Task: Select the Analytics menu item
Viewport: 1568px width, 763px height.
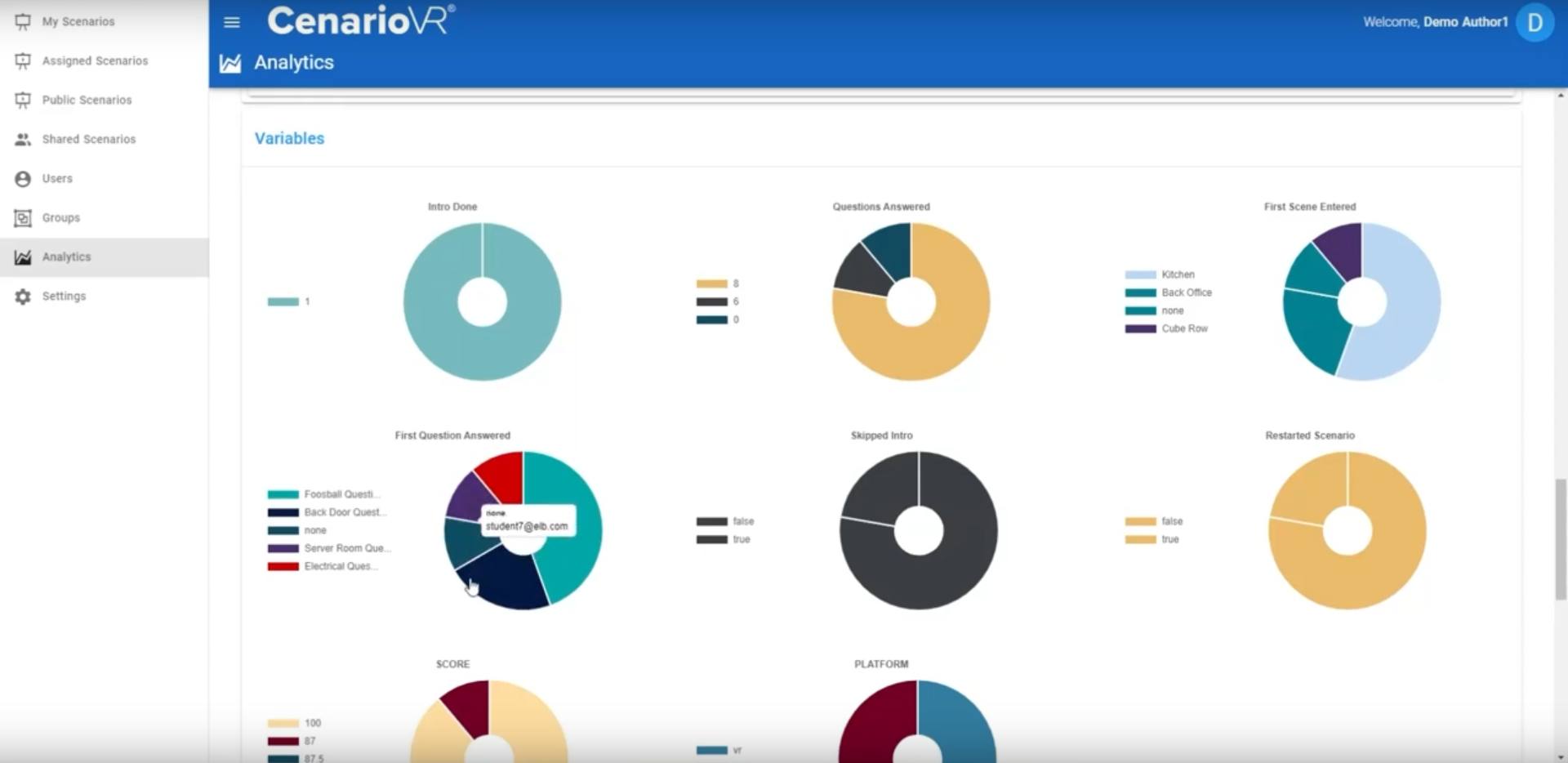Action: point(66,257)
